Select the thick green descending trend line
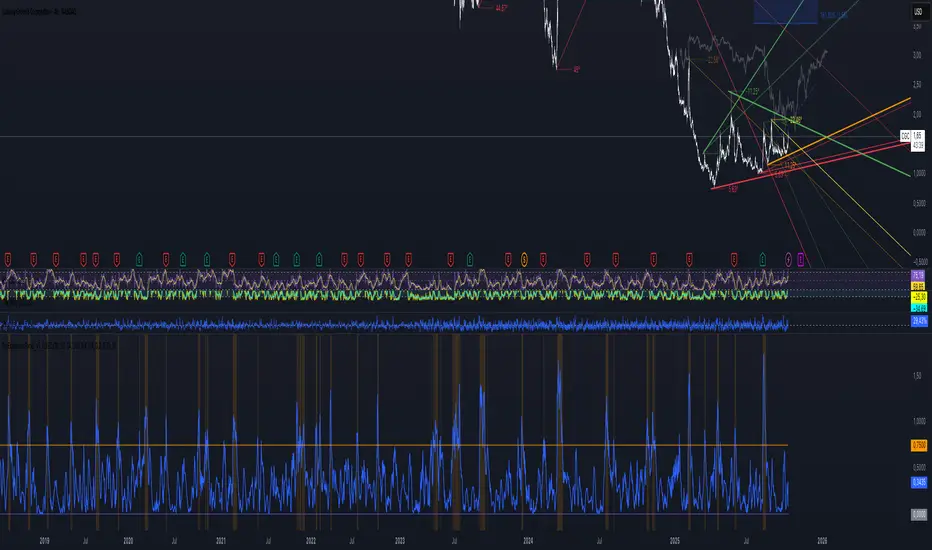This screenshot has width=932, height=550. [x=819, y=133]
